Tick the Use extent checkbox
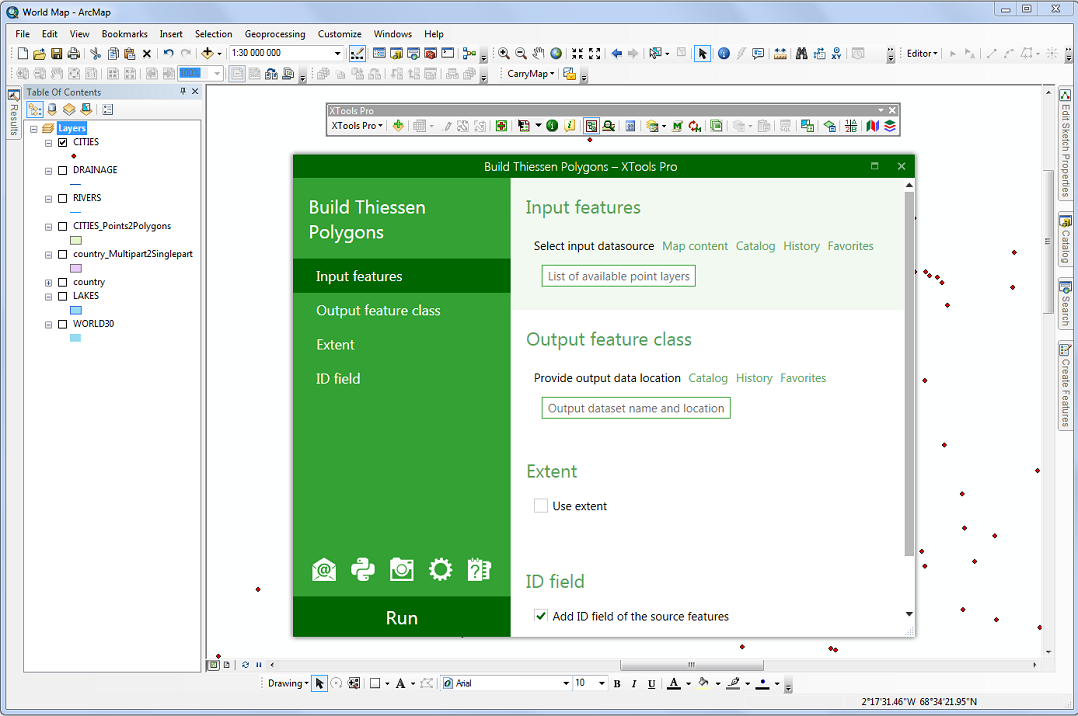 coord(541,506)
